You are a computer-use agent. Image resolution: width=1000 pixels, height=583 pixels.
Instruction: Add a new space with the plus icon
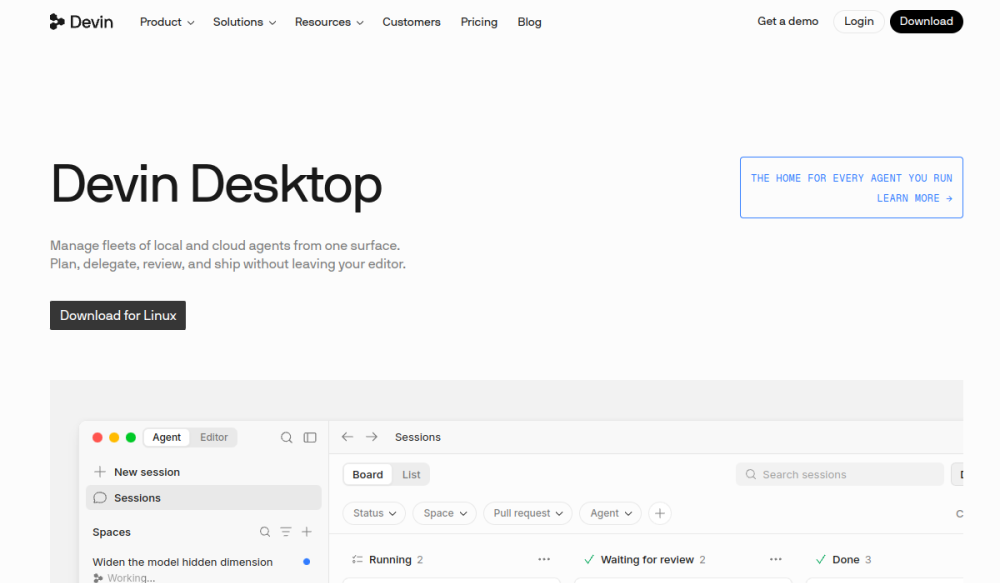coord(307,532)
